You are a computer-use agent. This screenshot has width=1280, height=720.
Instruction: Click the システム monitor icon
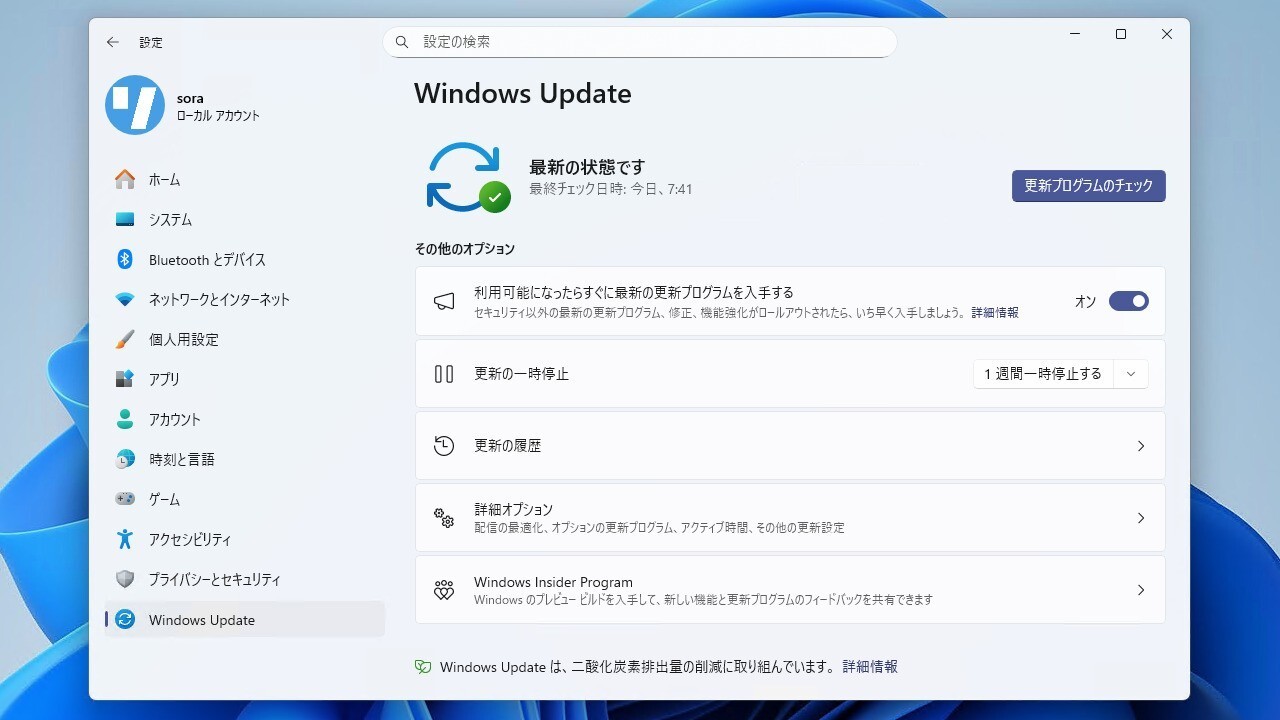pyautogui.click(x=125, y=219)
